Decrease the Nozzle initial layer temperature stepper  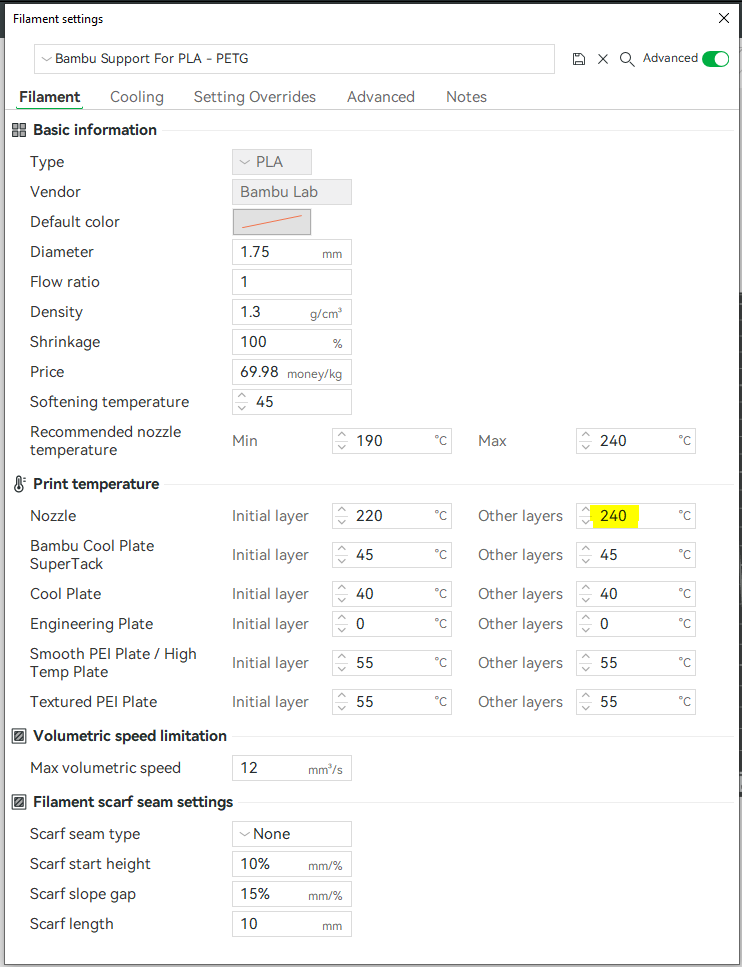tap(341, 522)
